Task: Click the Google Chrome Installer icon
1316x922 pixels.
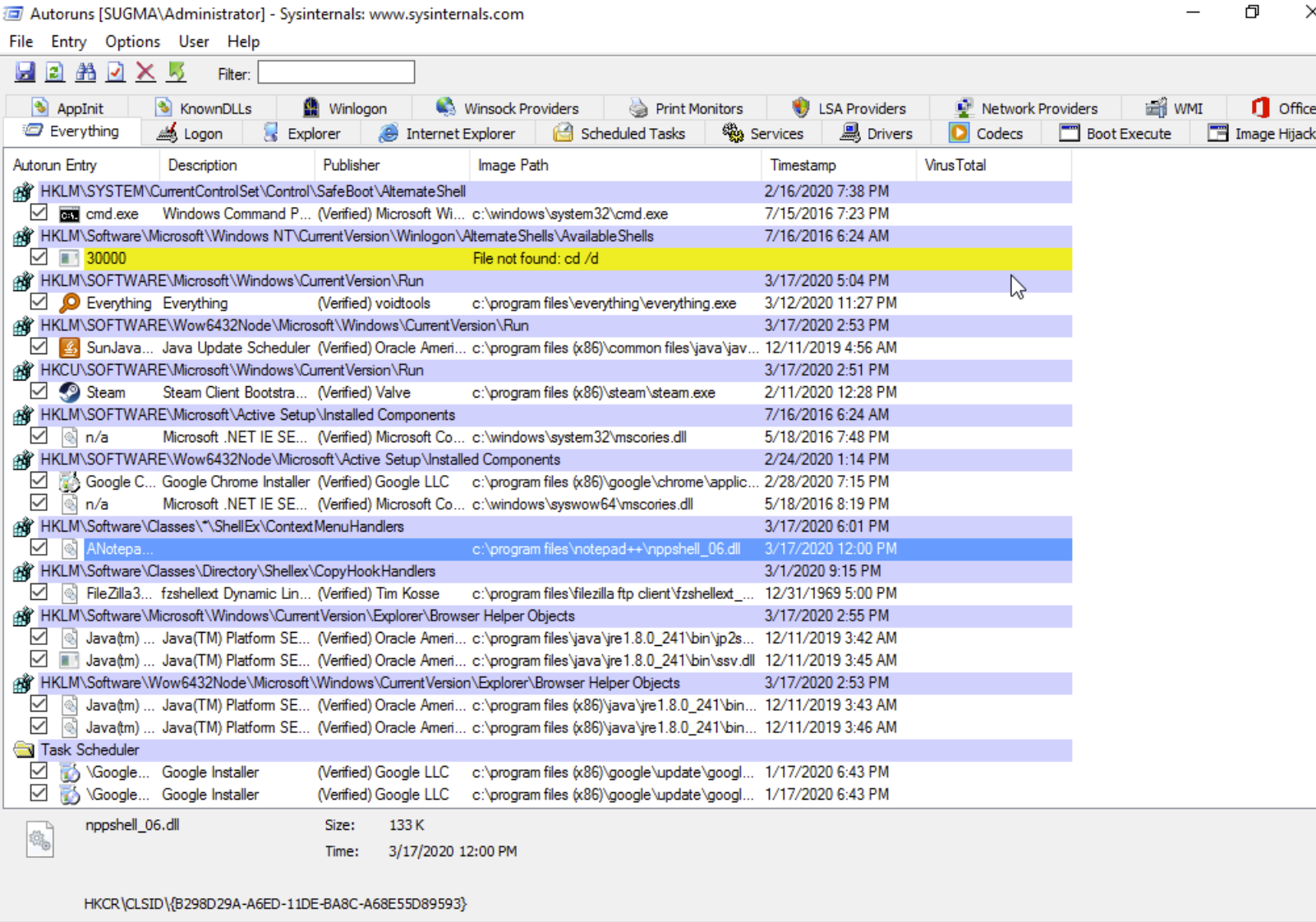Action: point(70,482)
